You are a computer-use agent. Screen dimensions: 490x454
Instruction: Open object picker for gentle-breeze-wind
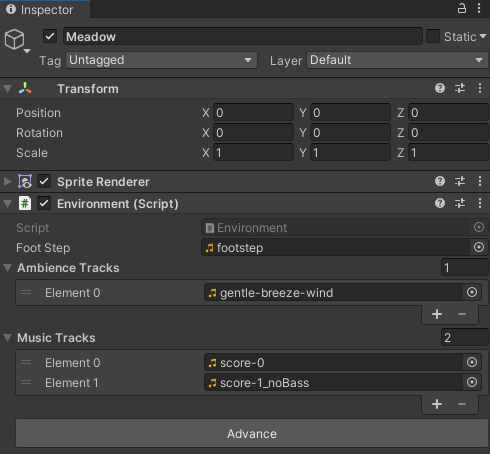(472, 292)
